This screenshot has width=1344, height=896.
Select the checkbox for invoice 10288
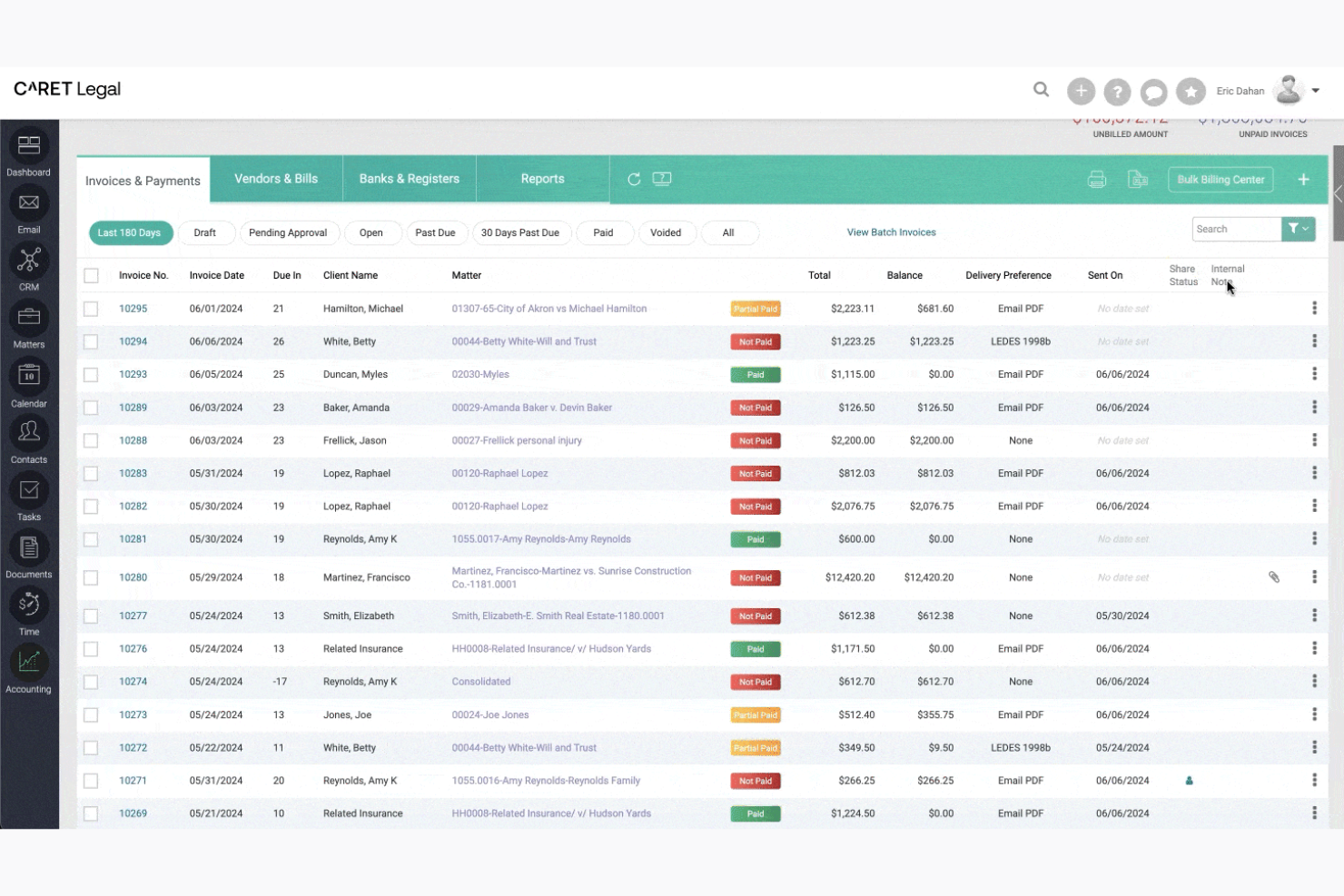click(x=91, y=440)
